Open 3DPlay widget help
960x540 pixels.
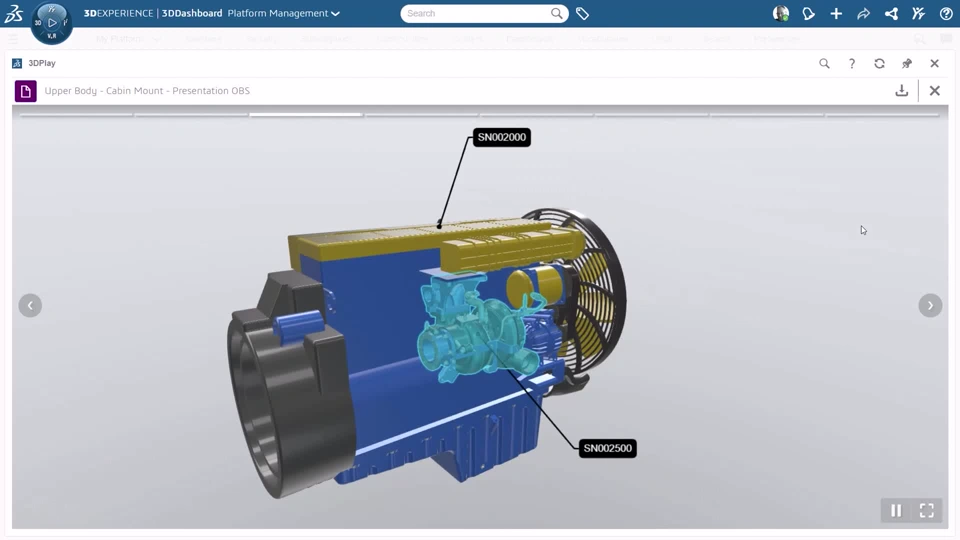[x=852, y=63]
